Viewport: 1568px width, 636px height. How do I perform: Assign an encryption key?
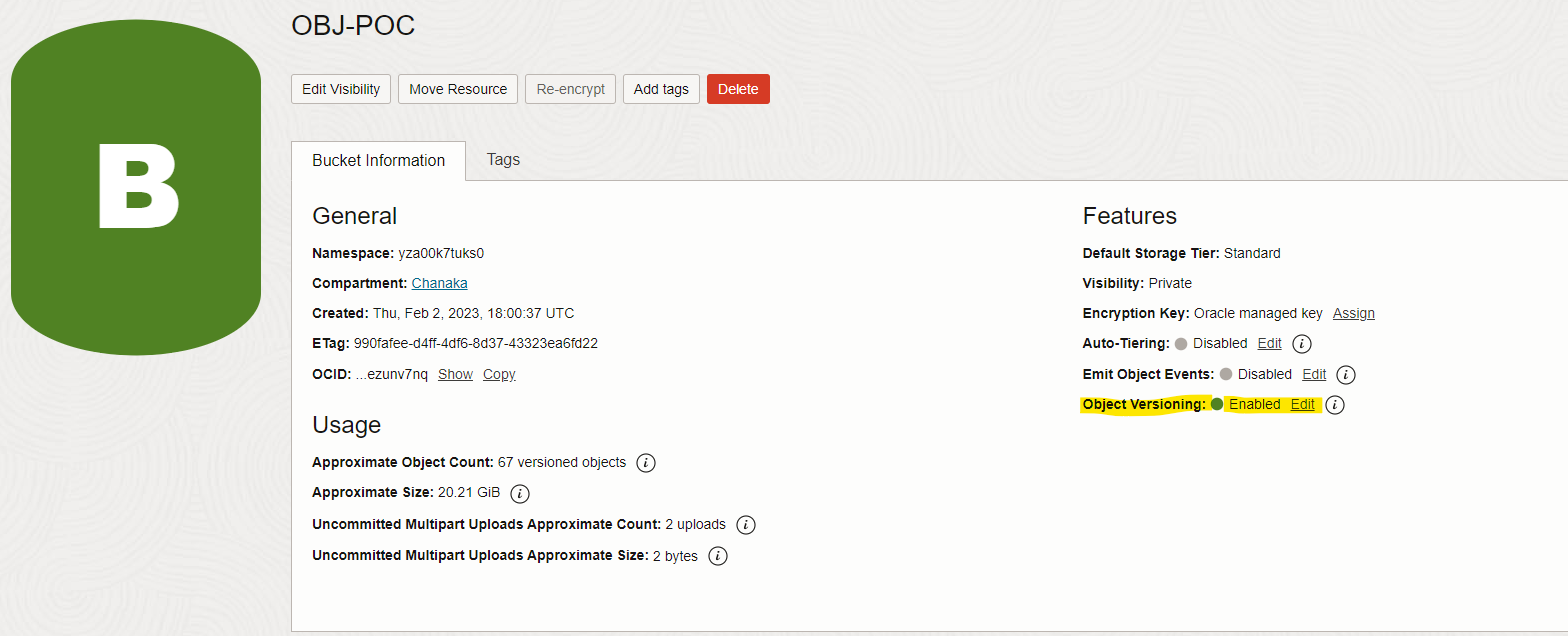1353,313
